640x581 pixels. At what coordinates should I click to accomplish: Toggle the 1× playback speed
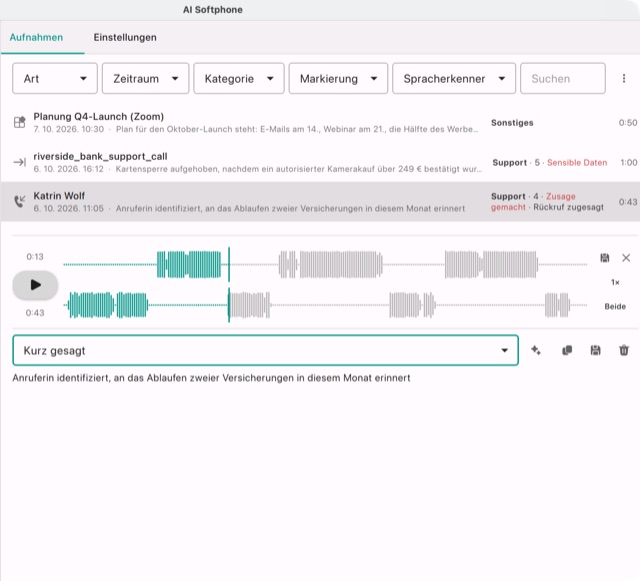(x=615, y=282)
